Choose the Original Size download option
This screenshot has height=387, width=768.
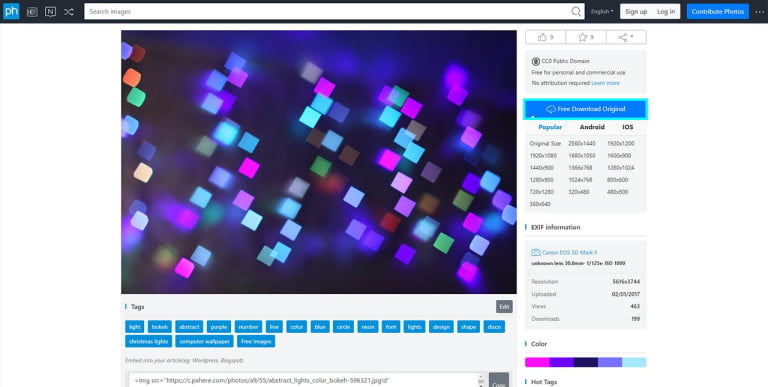pyautogui.click(x=545, y=144)
